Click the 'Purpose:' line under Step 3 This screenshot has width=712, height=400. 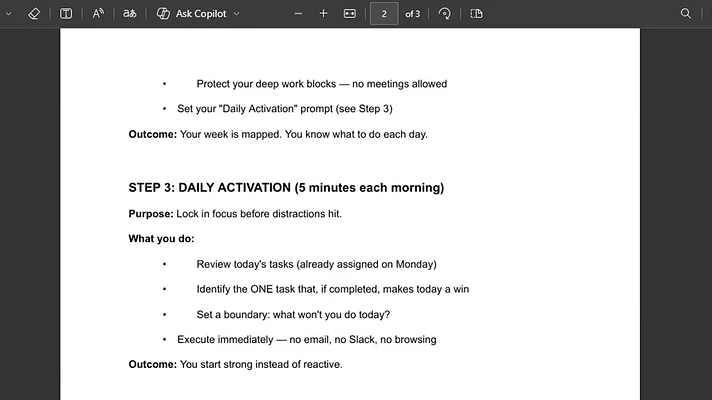coord(235,214)
